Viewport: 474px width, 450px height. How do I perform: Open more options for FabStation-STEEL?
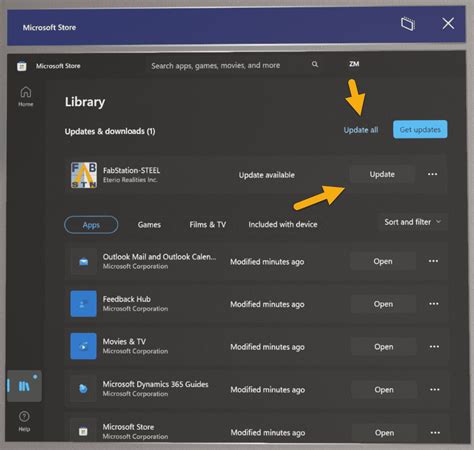(x=432, y=174)
